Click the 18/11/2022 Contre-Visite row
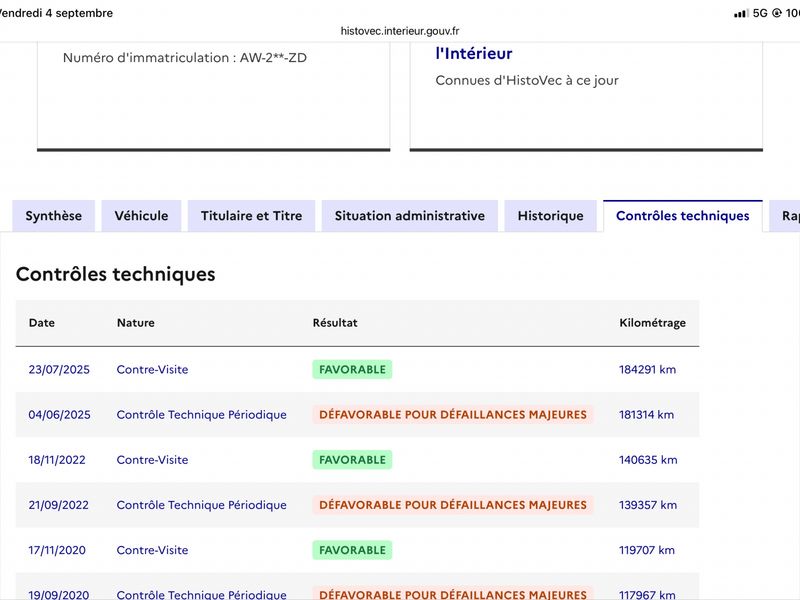 click(357, 460)
